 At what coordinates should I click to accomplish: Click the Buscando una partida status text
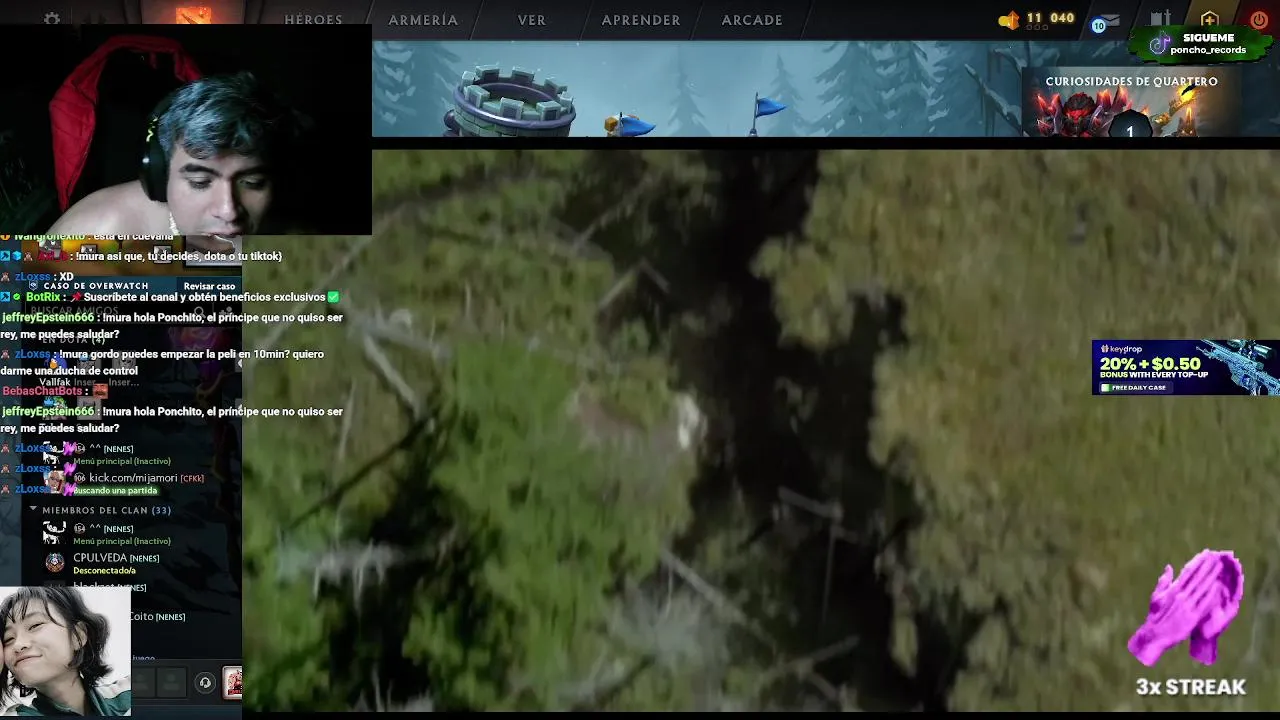point(115,491)
